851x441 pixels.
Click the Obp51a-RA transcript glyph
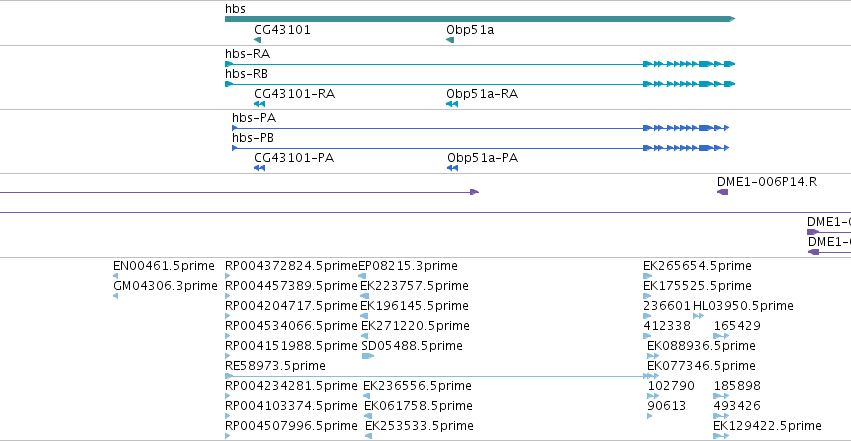pos(452,104)
